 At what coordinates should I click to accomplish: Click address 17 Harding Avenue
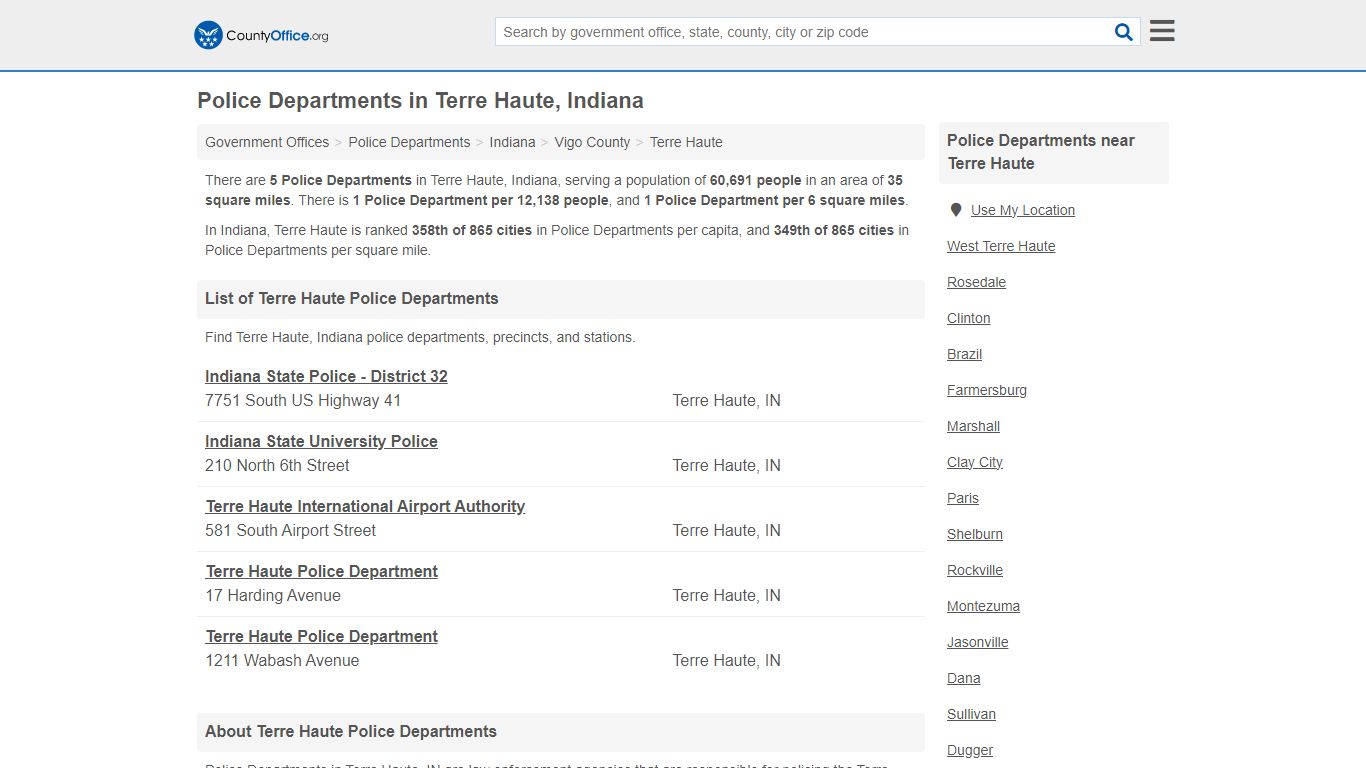coord(273,595)
